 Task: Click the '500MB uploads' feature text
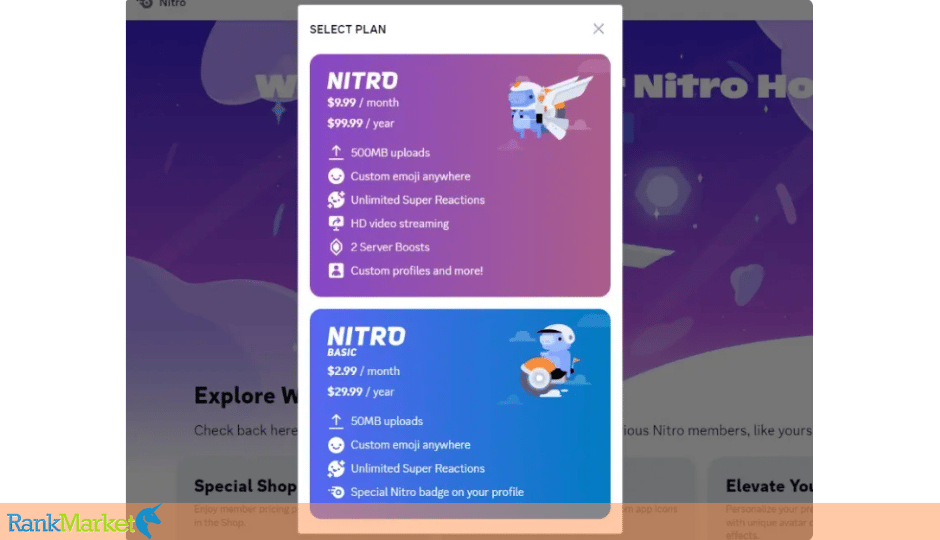point(390,153)
